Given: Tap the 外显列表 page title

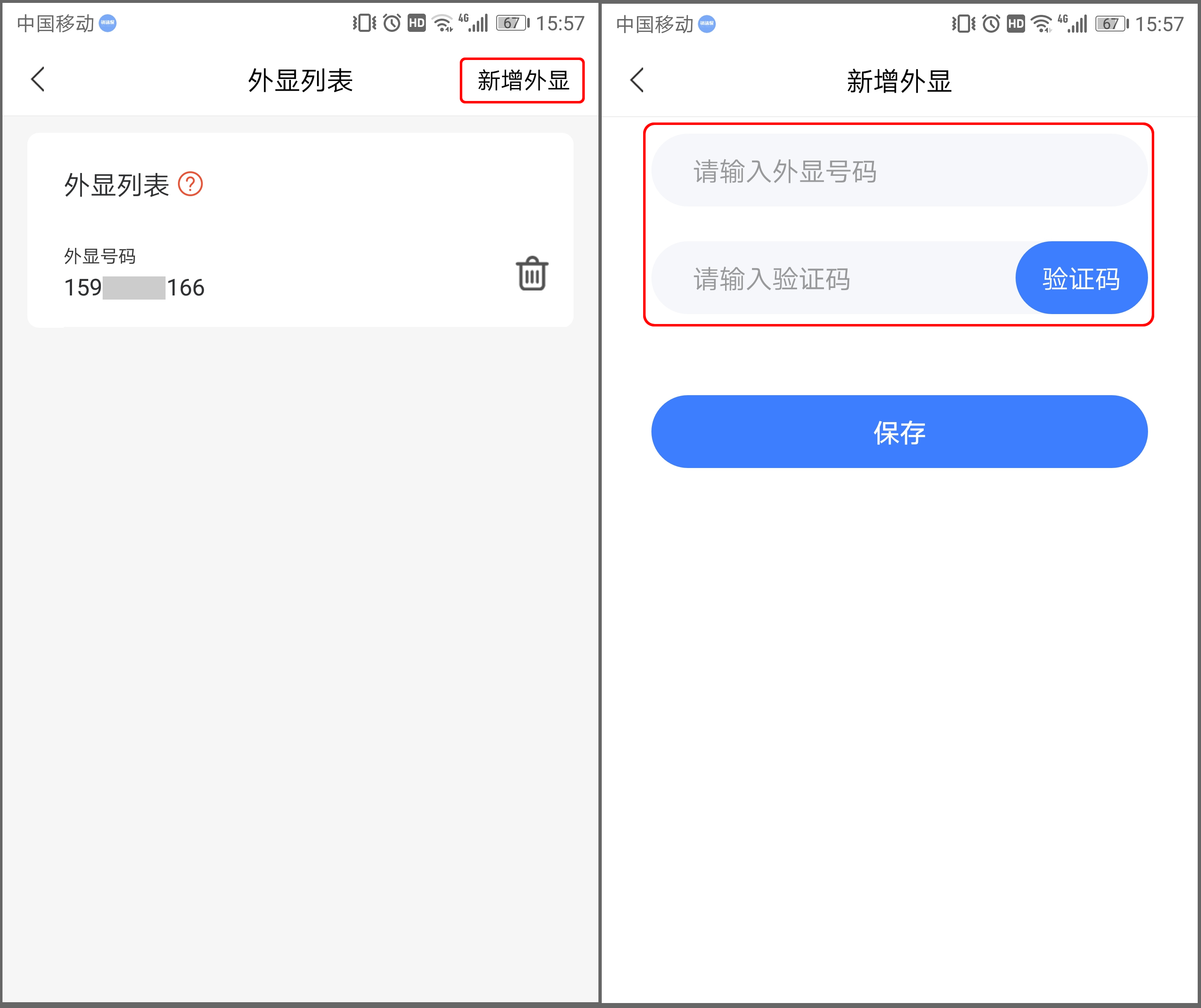Looking at the screenshot, I should point(300,80).
